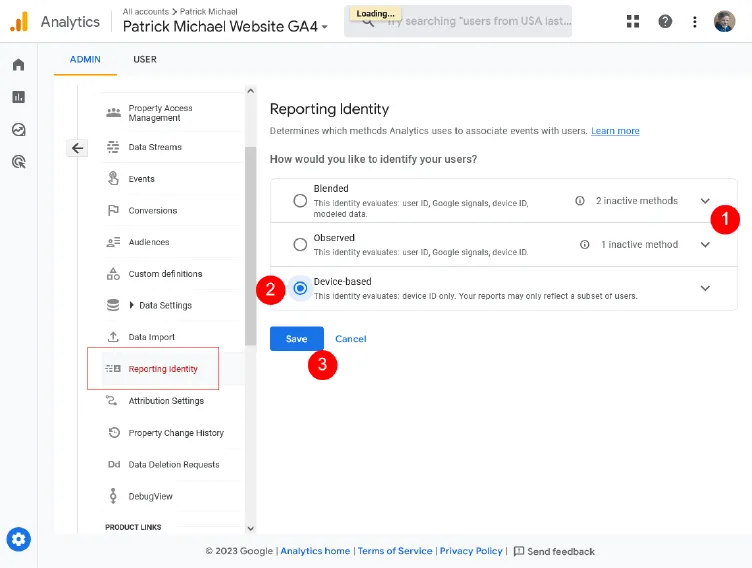Click the scroll down arrow of admin menu
752x568 pixels.
click(x=250, y=529)
